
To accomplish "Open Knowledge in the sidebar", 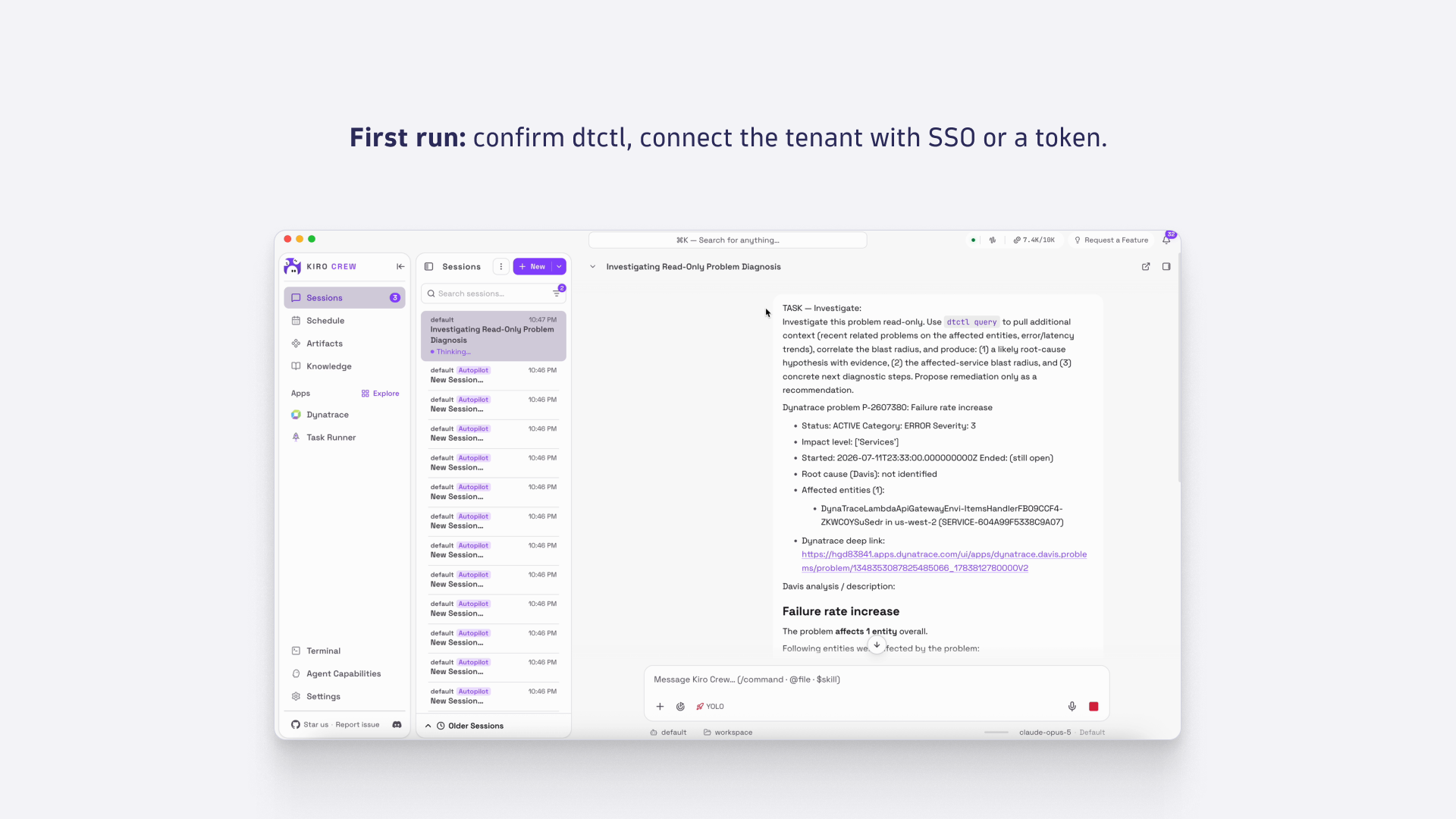I will tap(344, 366).
